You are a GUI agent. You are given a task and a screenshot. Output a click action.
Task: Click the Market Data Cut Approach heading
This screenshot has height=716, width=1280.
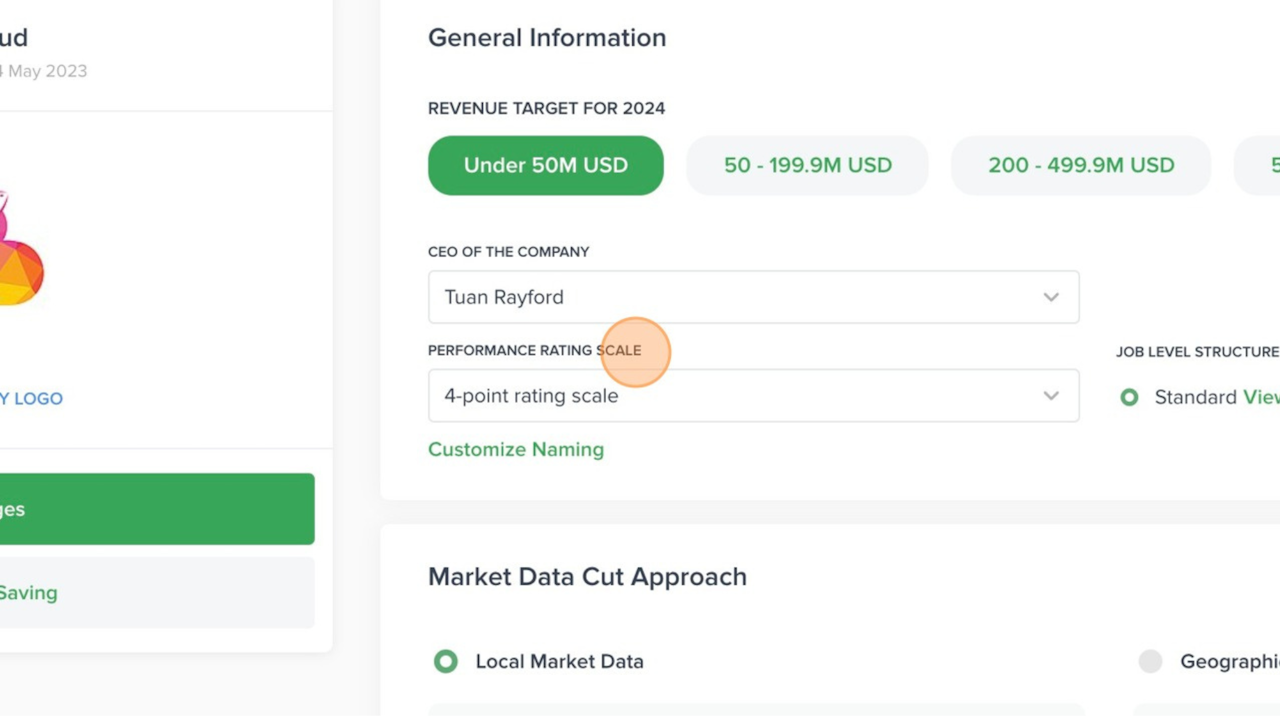pos(587,577)
